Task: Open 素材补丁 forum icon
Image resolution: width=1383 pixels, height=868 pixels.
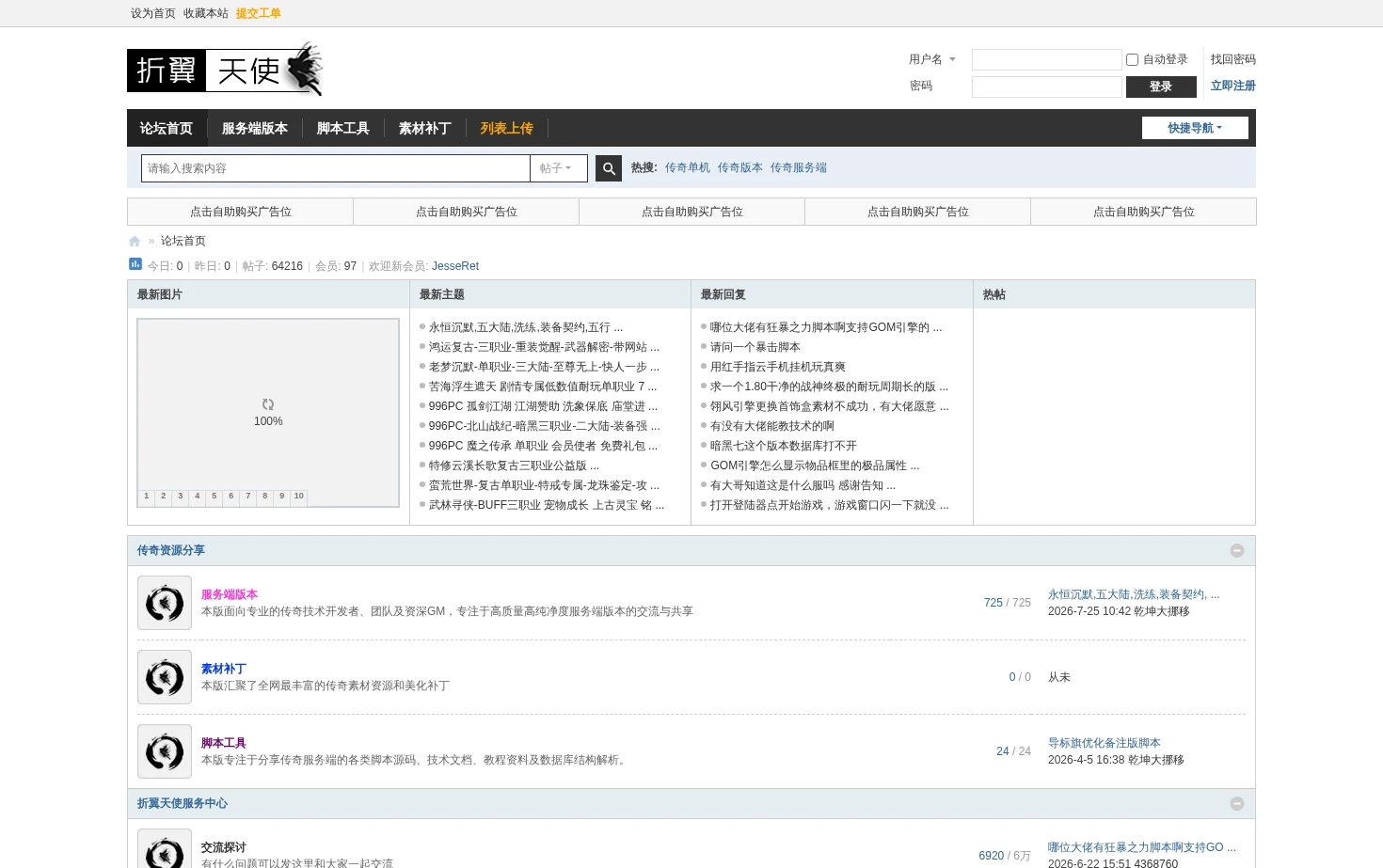Action: click(165, 677)
